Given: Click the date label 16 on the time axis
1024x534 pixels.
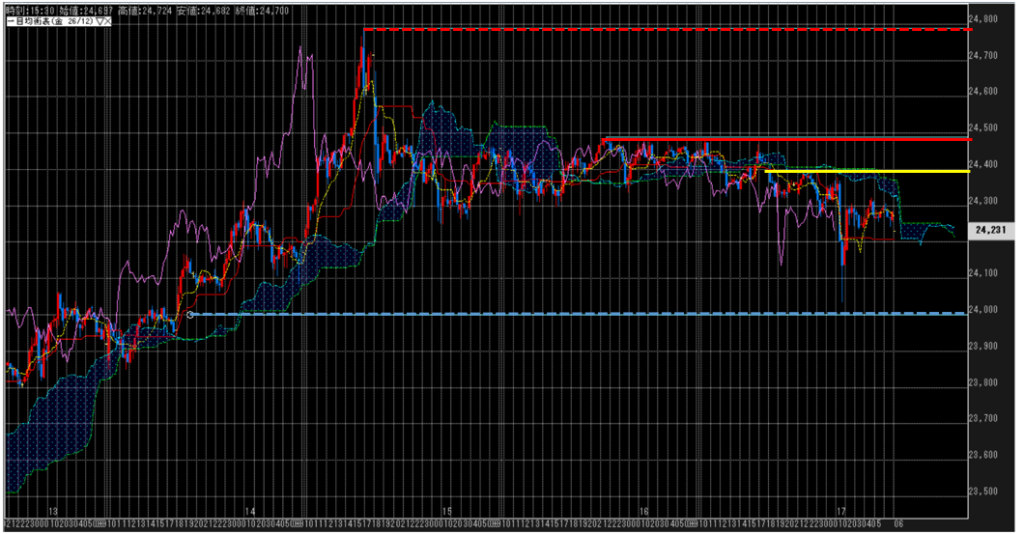Looking at the screenshot, I should click(x=644, y=510).
